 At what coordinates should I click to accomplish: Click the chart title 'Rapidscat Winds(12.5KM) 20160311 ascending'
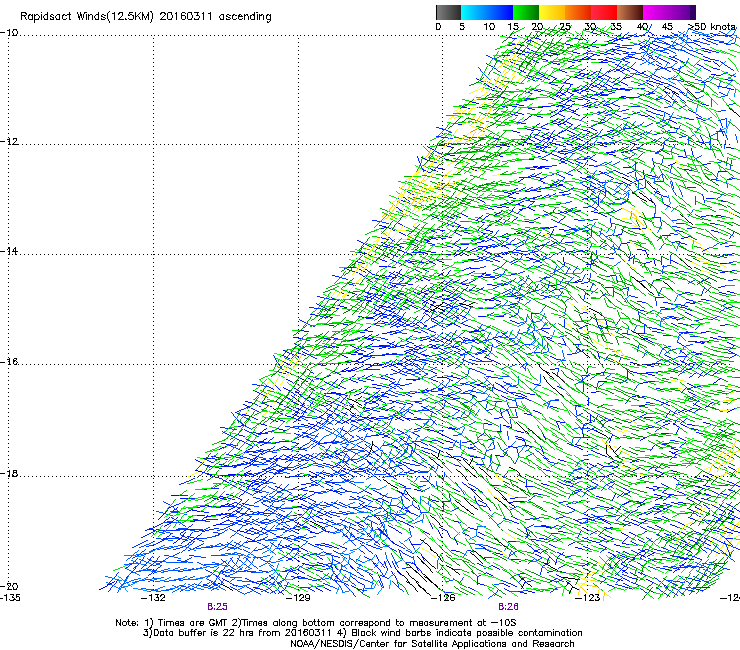(x=146, y=17)
